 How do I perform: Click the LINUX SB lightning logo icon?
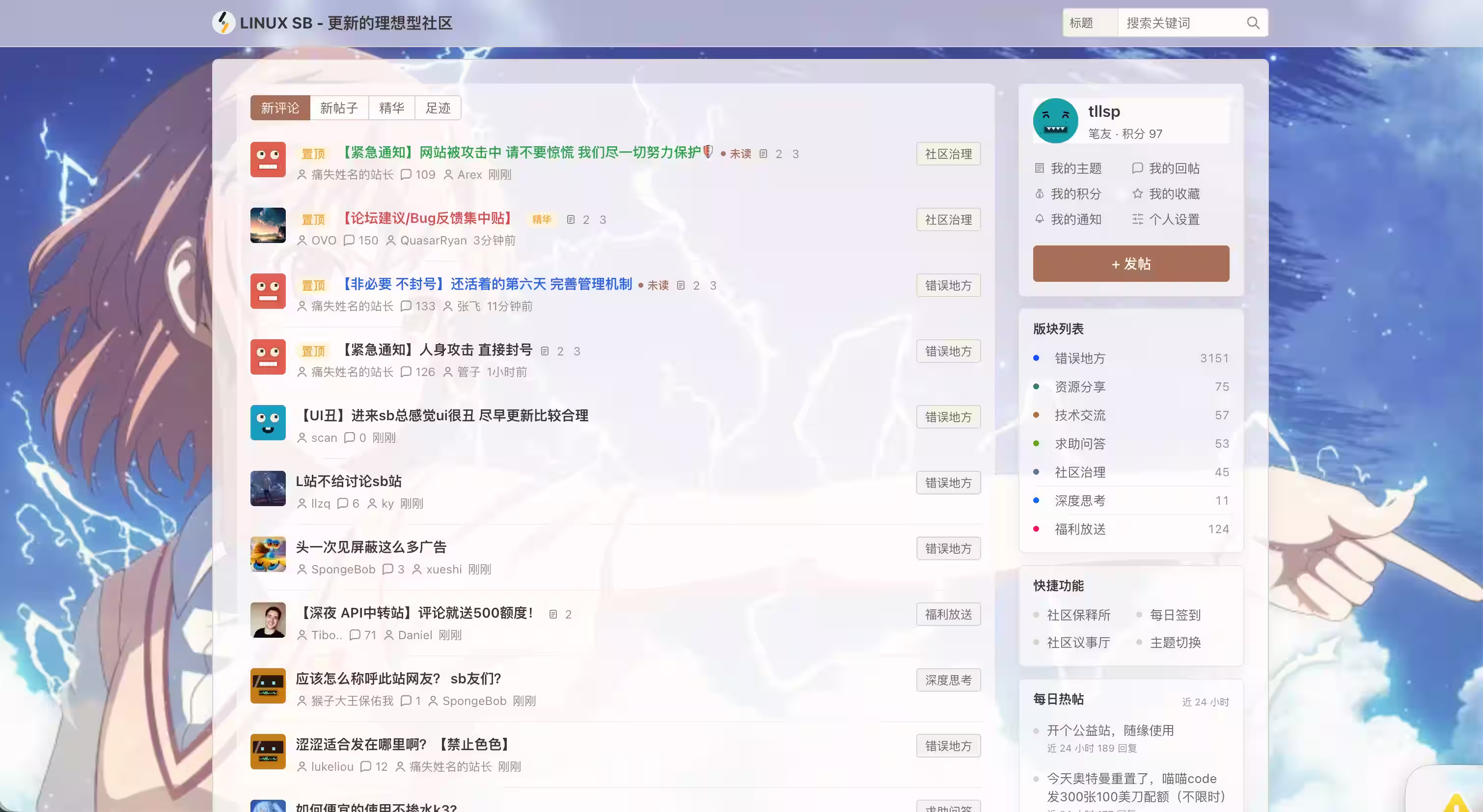223,23
